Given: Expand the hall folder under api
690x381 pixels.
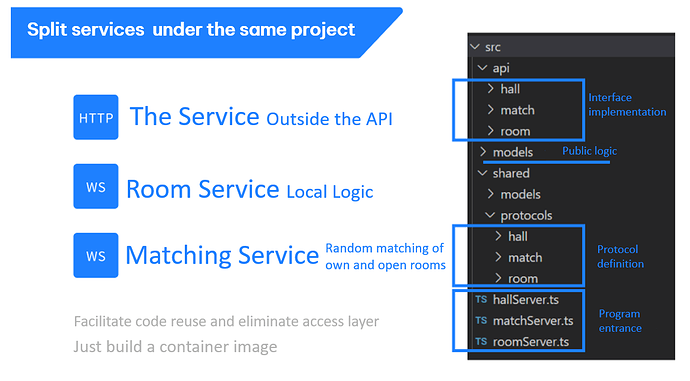Looking at the screenshot, I should pos(491,89).
